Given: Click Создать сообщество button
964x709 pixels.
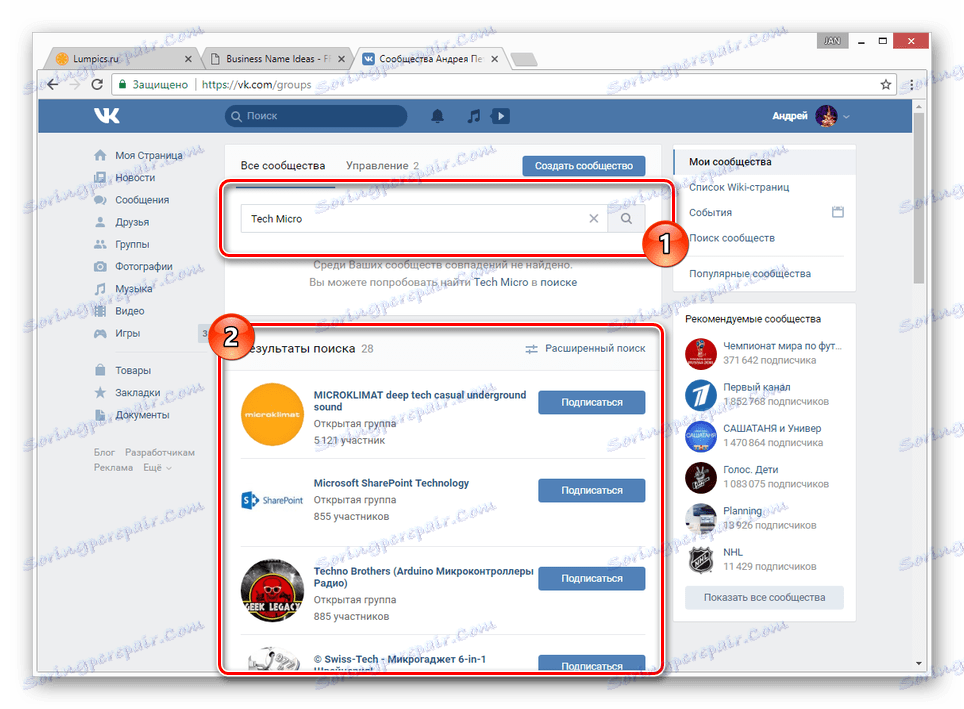Looking at the screenshot, I should coord(583,165).
